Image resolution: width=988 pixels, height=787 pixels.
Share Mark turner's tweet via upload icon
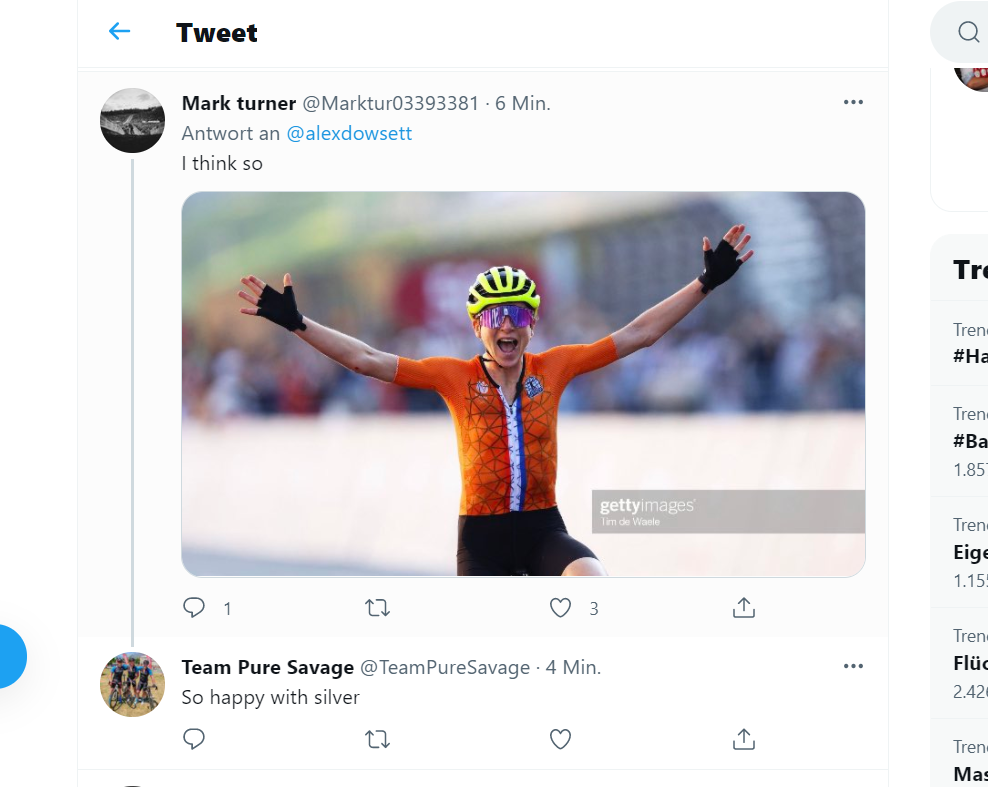click(x=744, y=607)
